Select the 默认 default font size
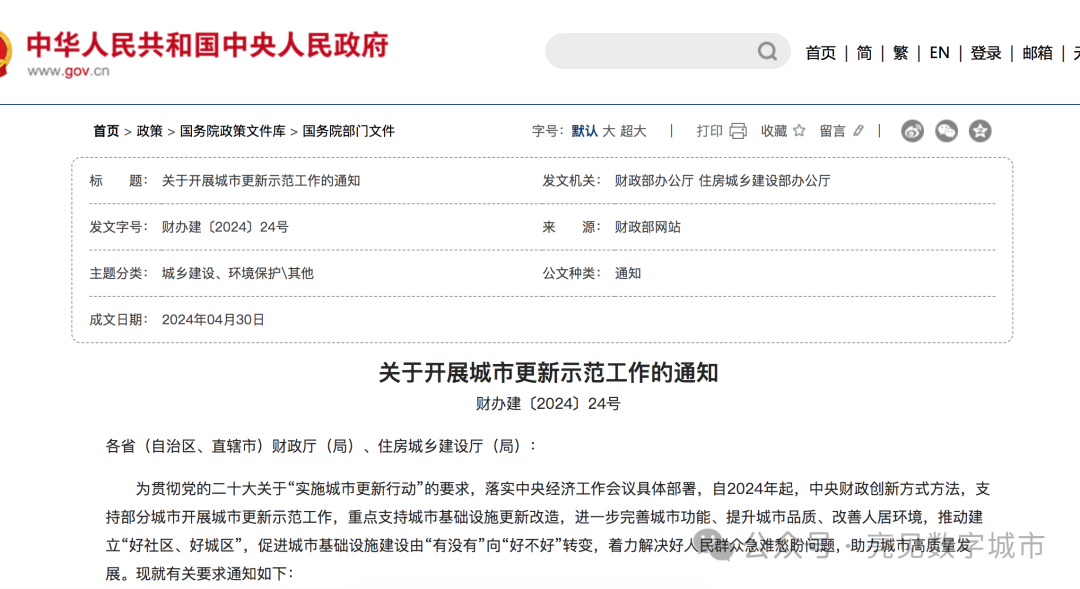This screenshot has width=1080, height=589. coord(584,130)
